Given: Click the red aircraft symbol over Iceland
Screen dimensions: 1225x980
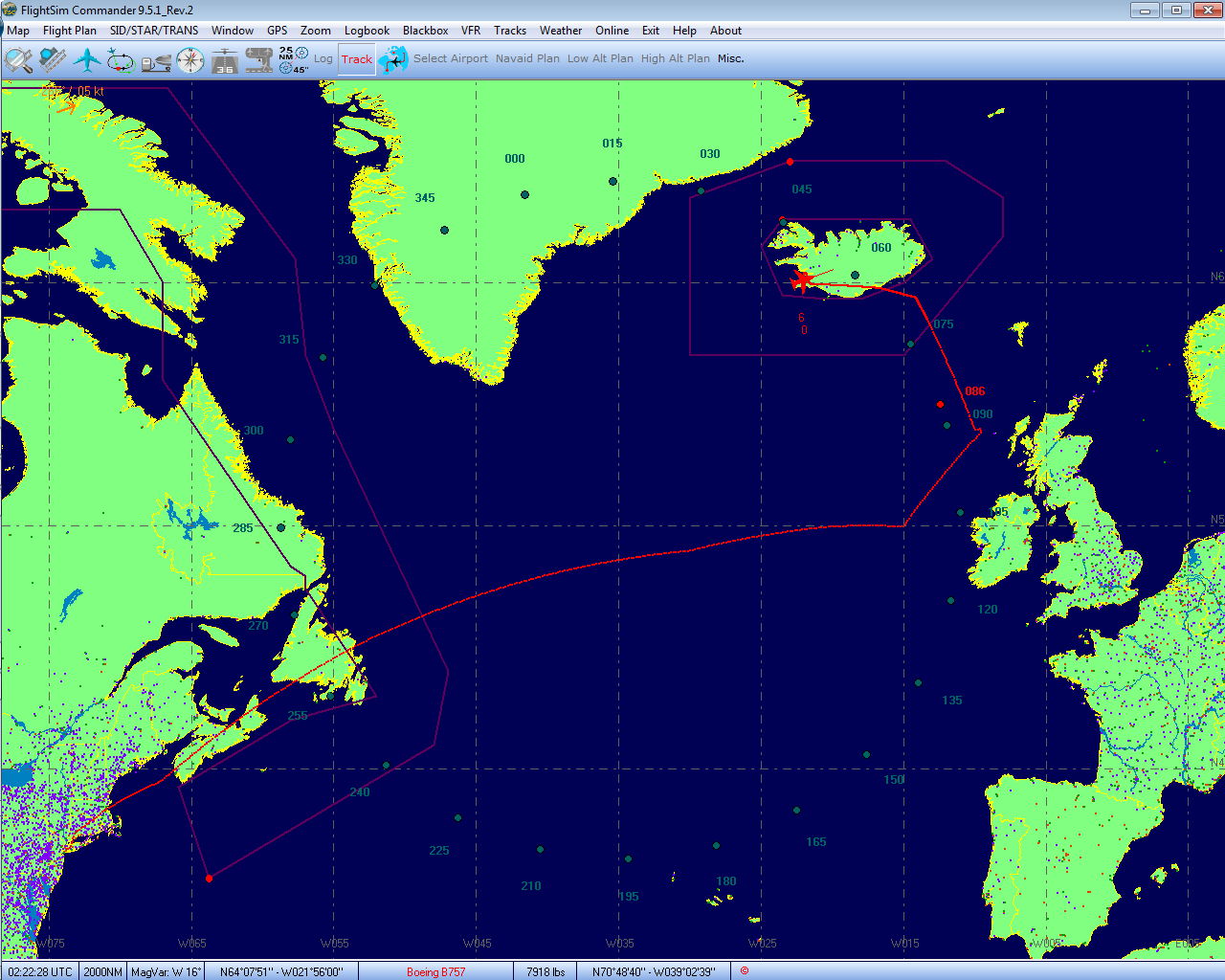Looking at the screenshot, I should click(803, 278).
